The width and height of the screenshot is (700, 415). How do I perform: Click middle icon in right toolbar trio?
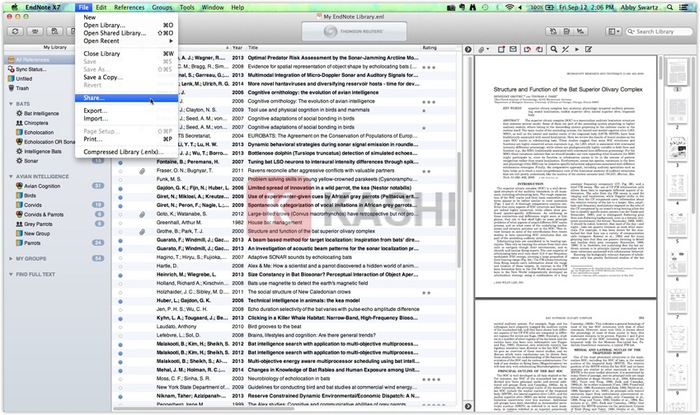pyautogui.click(x=567, y=31)
